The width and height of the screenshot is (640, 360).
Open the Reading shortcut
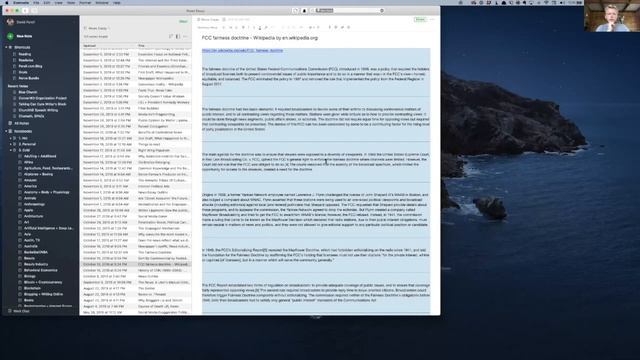pyautogui.click(x=24, y=54)
